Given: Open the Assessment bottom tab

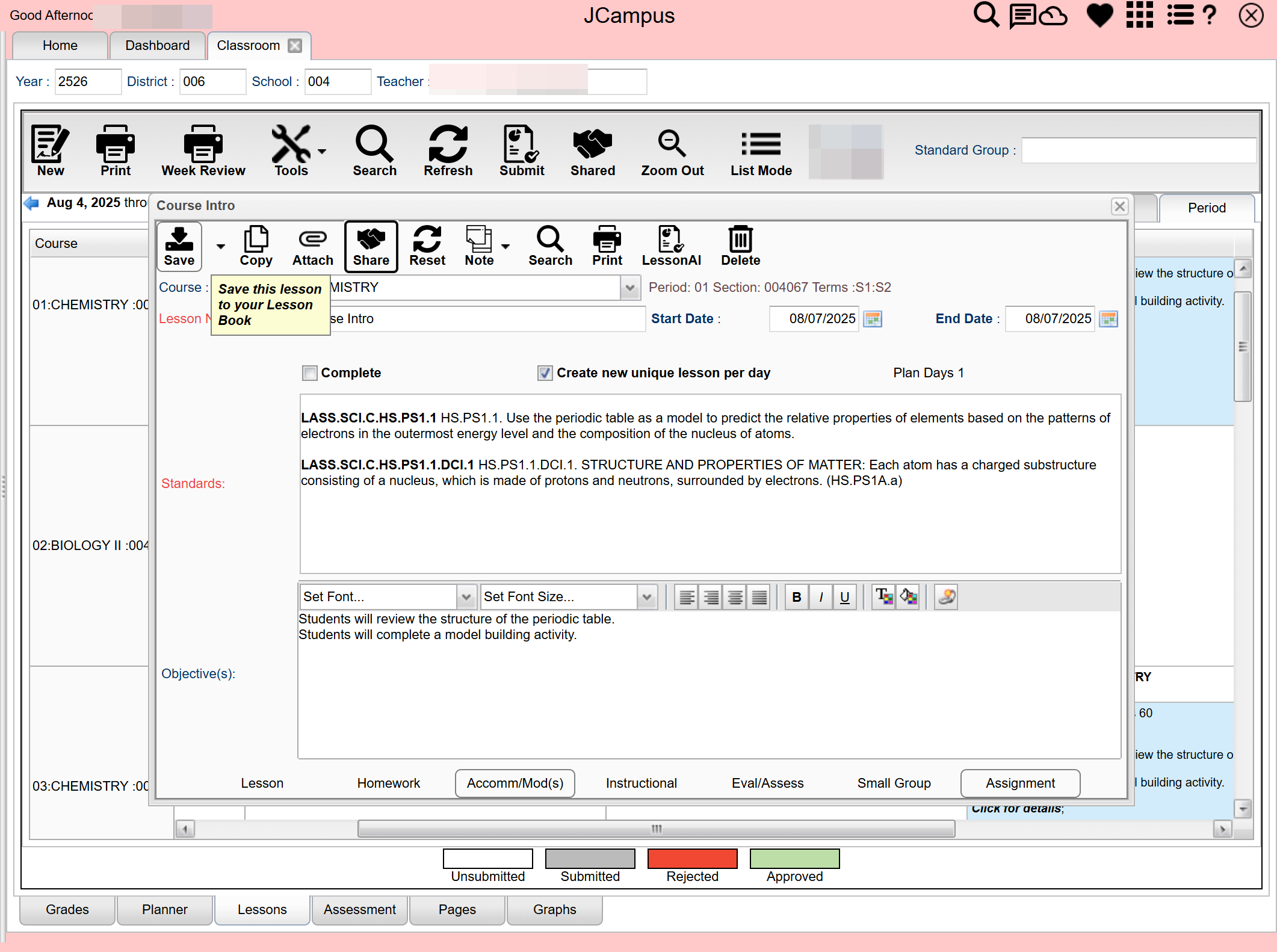Looking at the screenshot, I should [360, 909].
